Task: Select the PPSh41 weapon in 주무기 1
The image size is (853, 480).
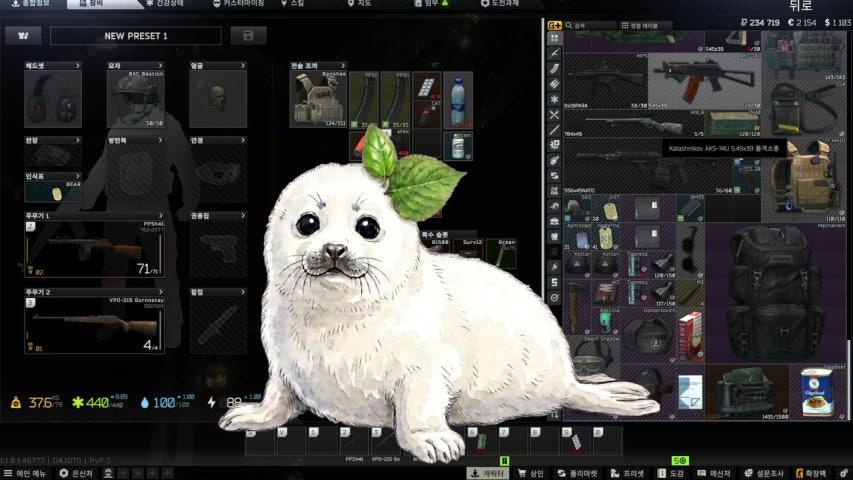Action: (95, 248)
